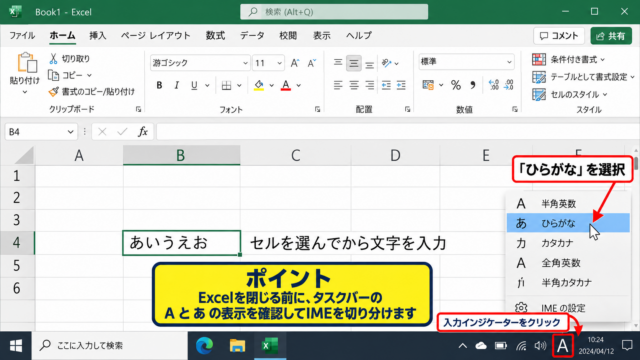Decrease font size with smaller A icon
The width and height of the screenshot is (640, 360).
[312, 63]
